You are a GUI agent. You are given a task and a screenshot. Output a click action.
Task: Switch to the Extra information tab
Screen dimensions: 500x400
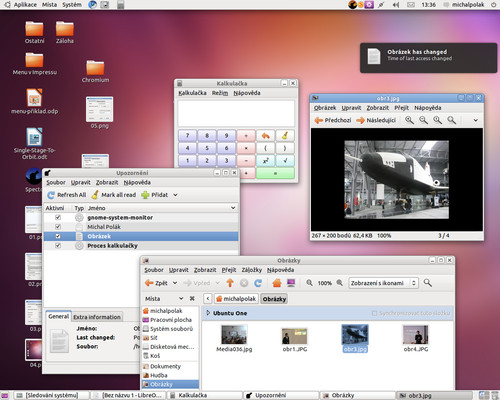click(x=97, y=317)
